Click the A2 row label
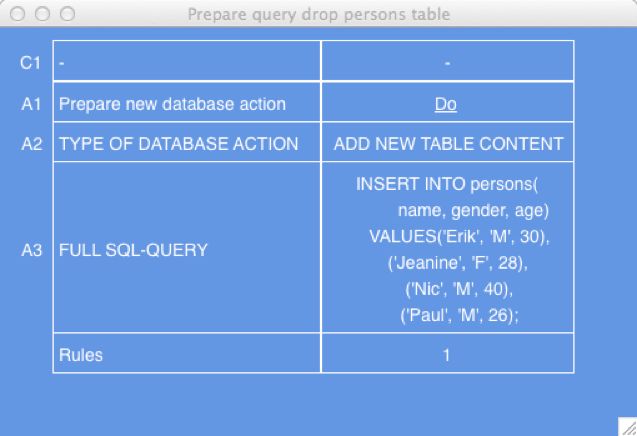This screenshot has height=436, width=637. (32, 144)
